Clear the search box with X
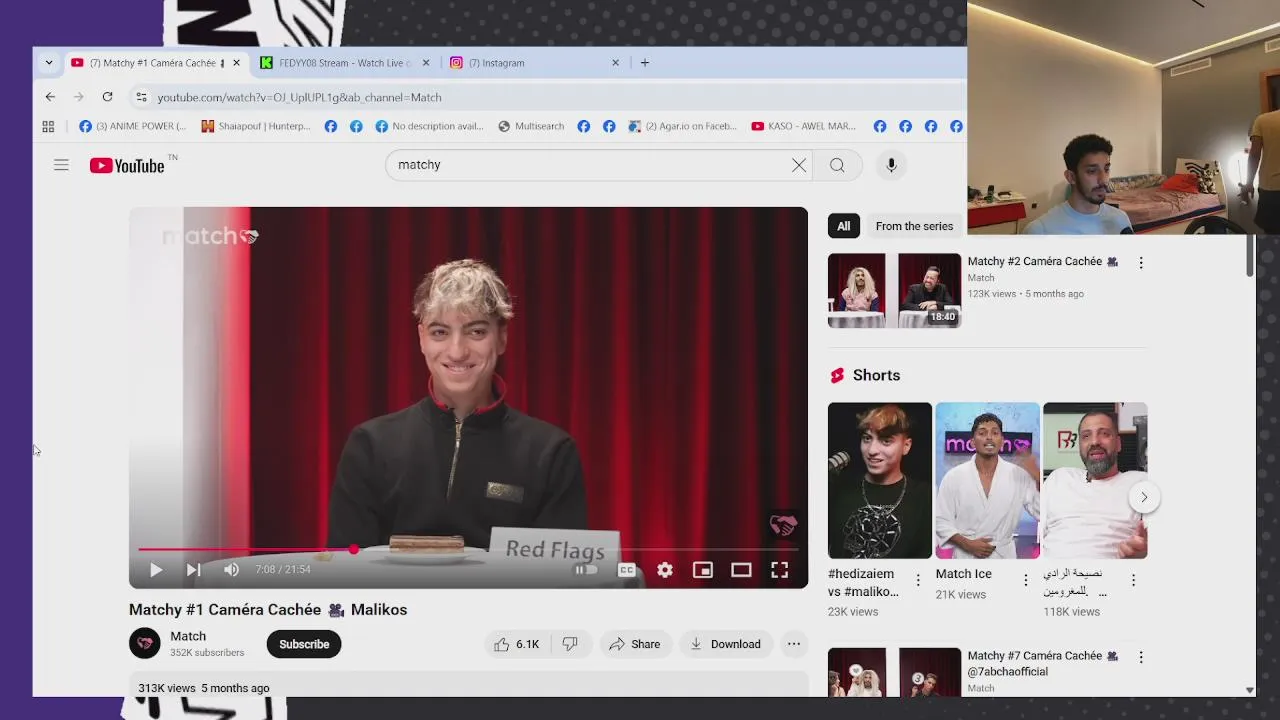 (799, 165)
